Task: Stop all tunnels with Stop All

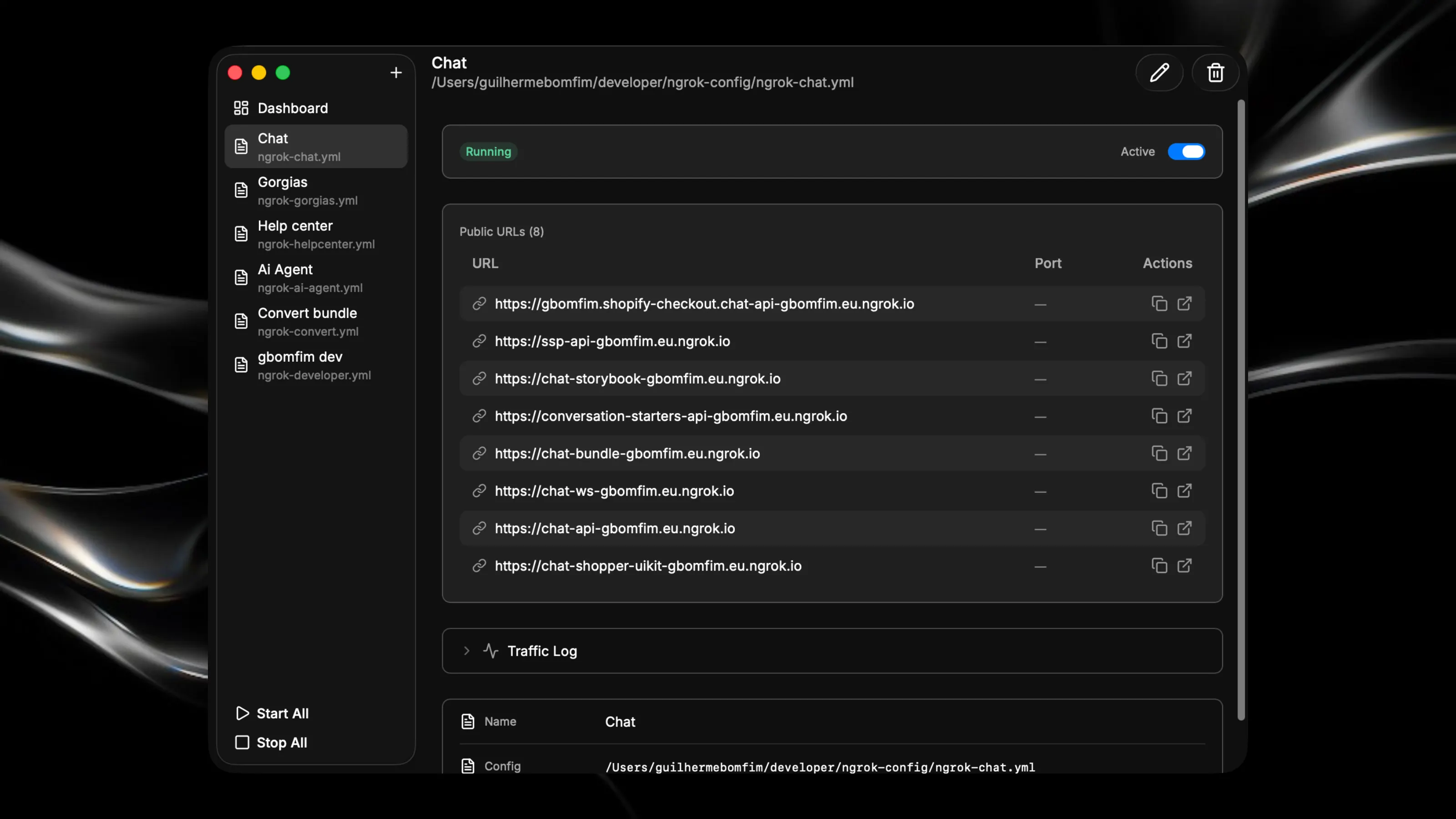Action: [271, 743]
